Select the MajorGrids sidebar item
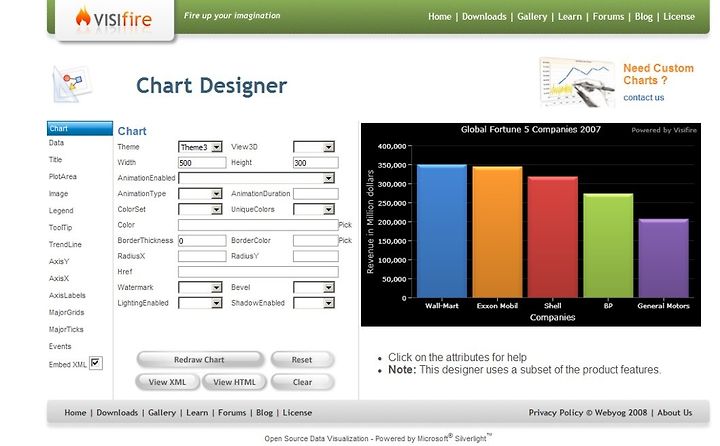Screen dimensions: 720x446 [x=67, y=313]
